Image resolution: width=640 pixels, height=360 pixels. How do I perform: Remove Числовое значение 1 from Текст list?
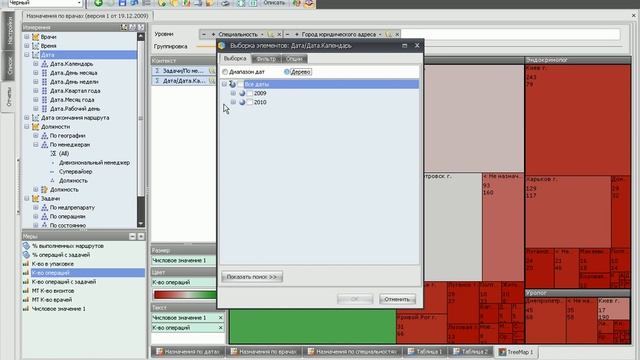tap(220, 318)
